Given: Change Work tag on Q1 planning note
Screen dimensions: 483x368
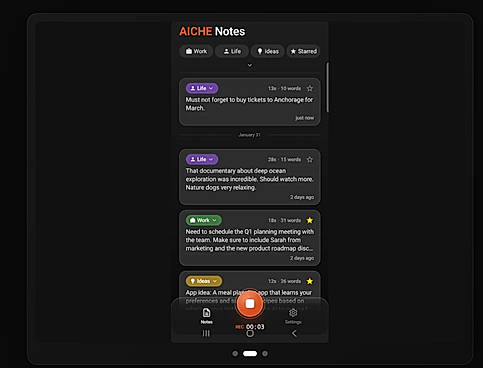Looking at the screenshot, I should (204, 220).
